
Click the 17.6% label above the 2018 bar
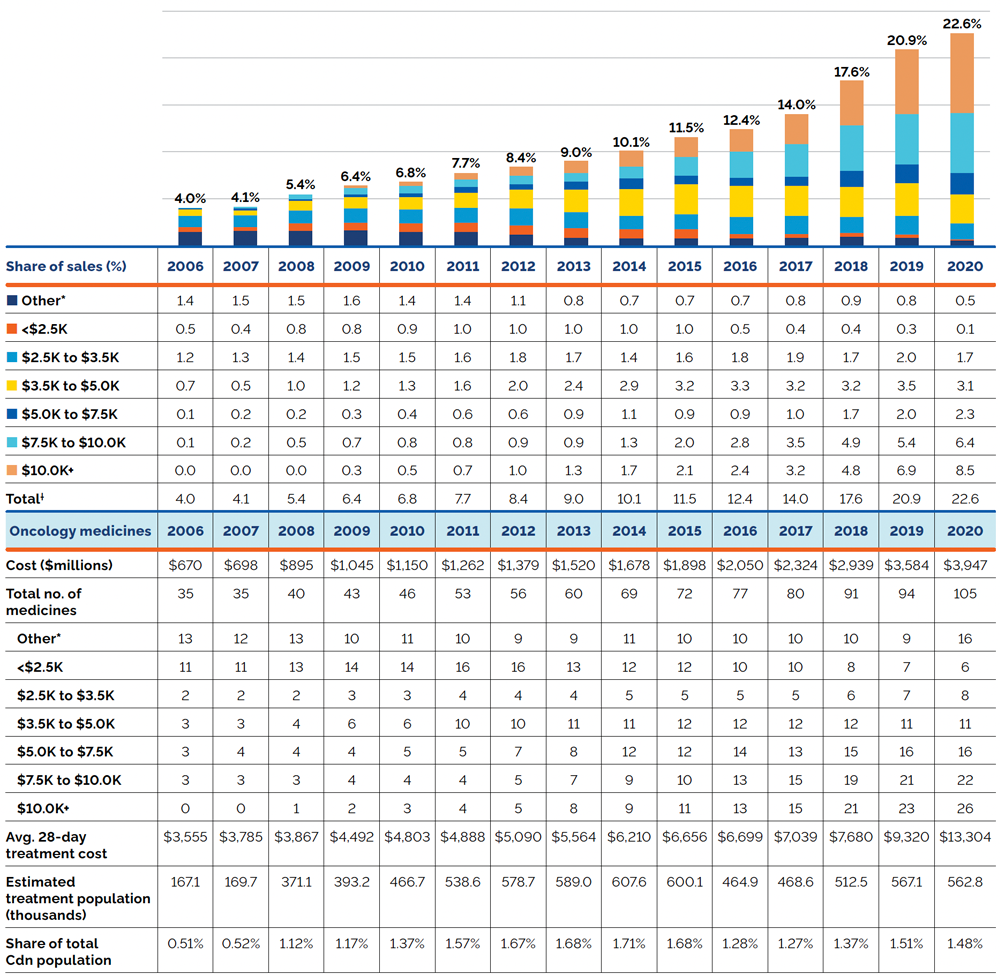(x=851, y=72)
